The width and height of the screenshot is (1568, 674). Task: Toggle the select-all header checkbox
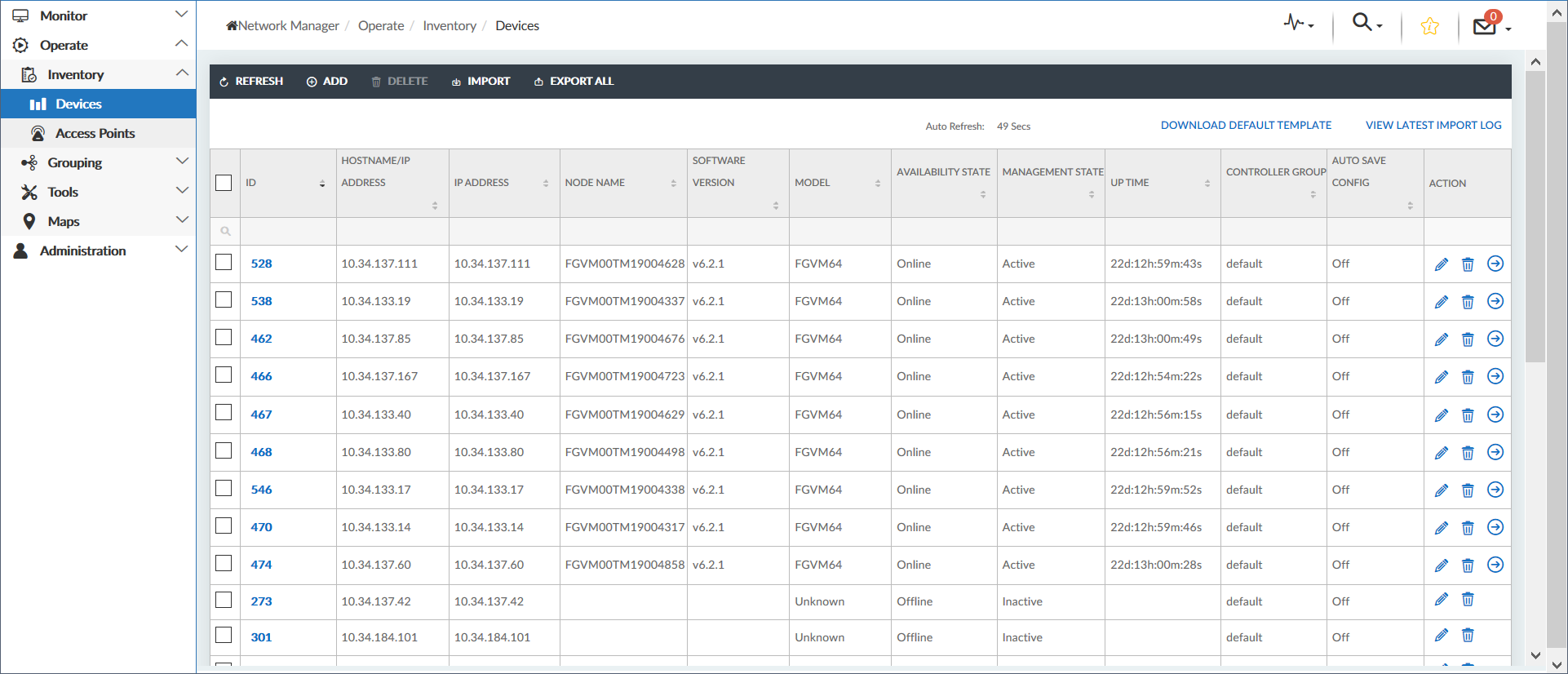point(224,183)
